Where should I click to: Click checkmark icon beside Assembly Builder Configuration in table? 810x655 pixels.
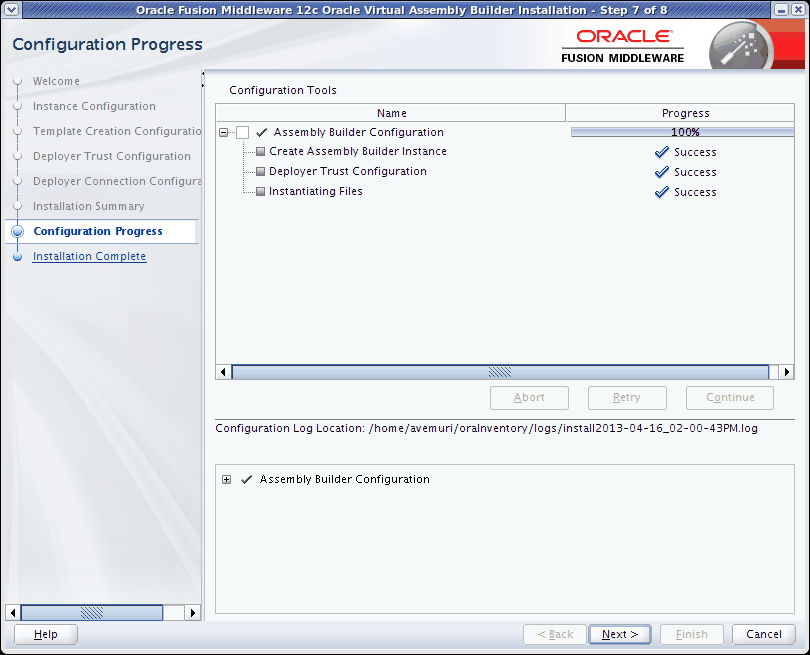[262, 133]
